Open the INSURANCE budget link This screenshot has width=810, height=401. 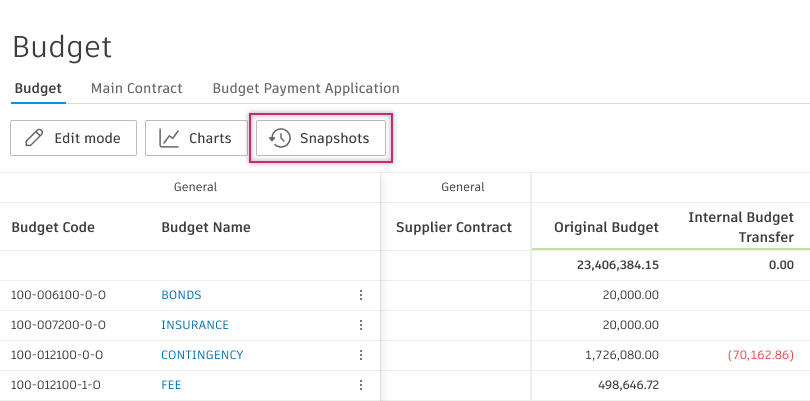[x=195, y=325]
